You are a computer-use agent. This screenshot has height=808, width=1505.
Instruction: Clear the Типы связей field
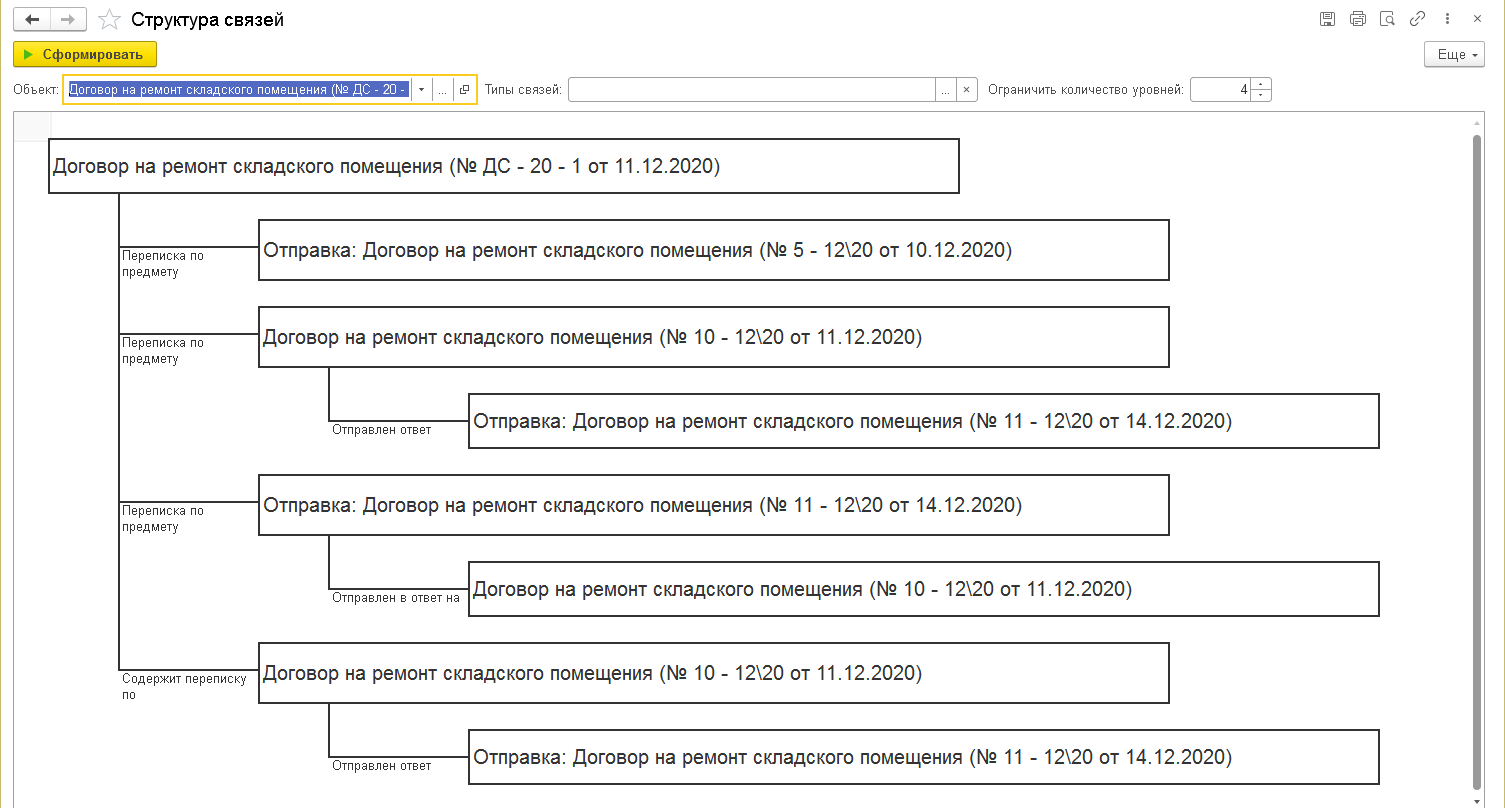tap(966, 89)
